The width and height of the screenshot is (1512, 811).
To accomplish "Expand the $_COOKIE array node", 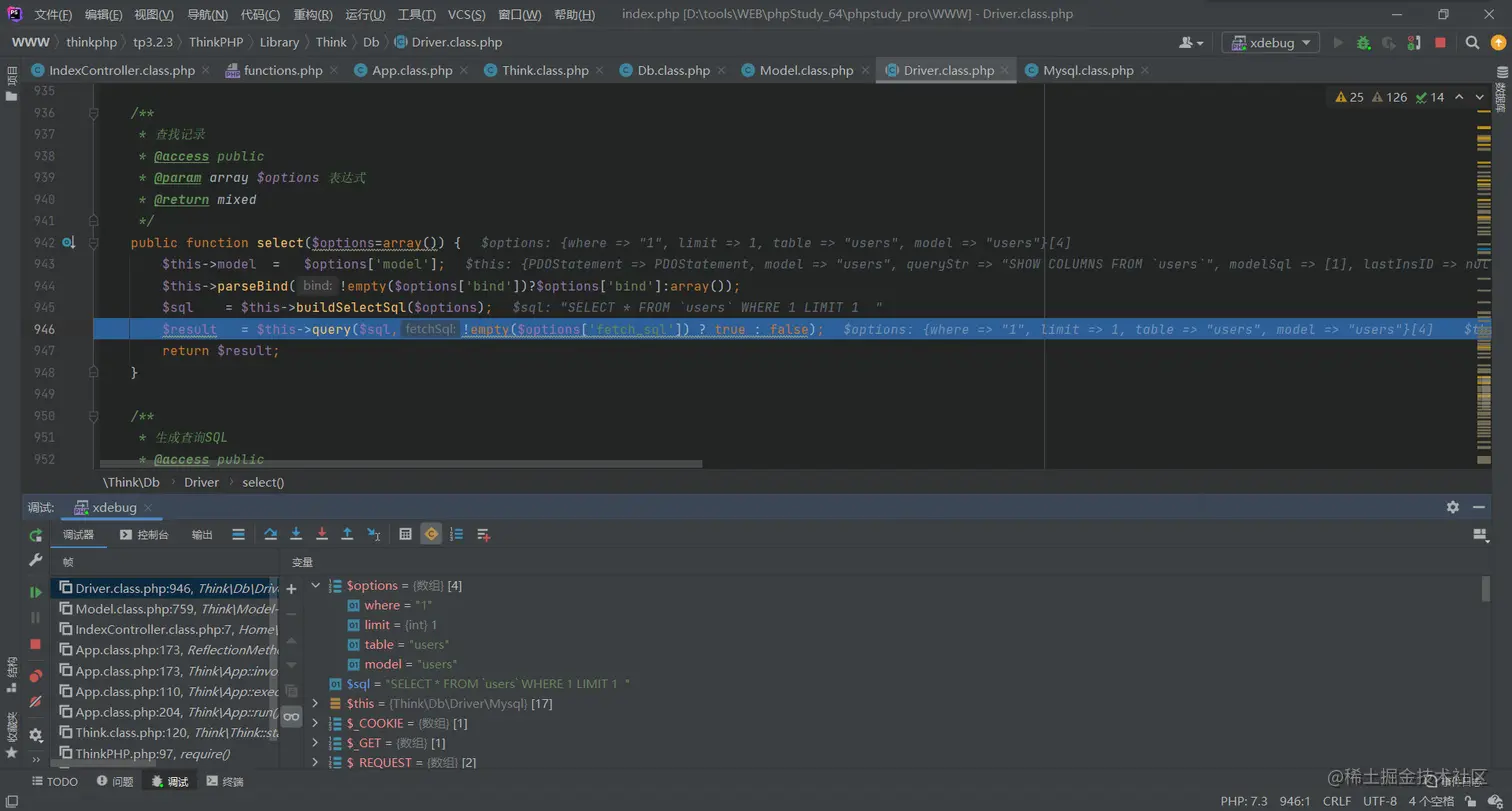I will click(x=316, y=723).
